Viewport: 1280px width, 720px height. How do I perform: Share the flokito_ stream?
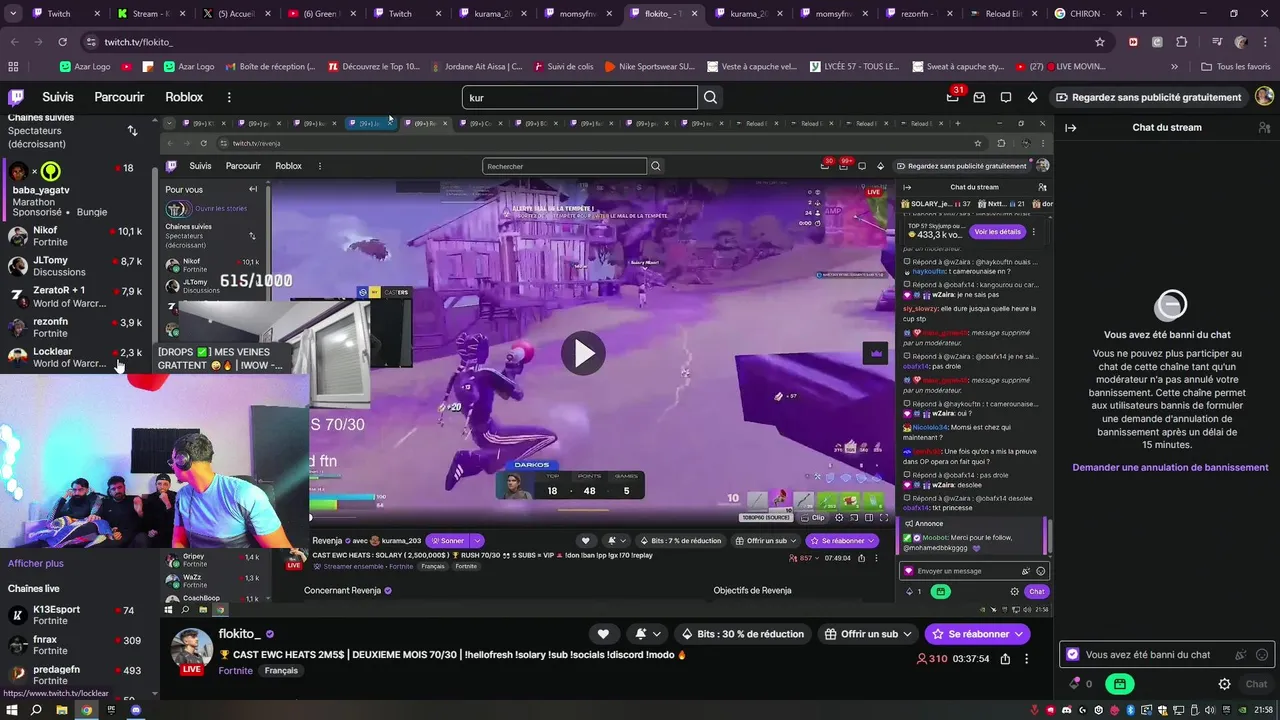[1005, 659]
